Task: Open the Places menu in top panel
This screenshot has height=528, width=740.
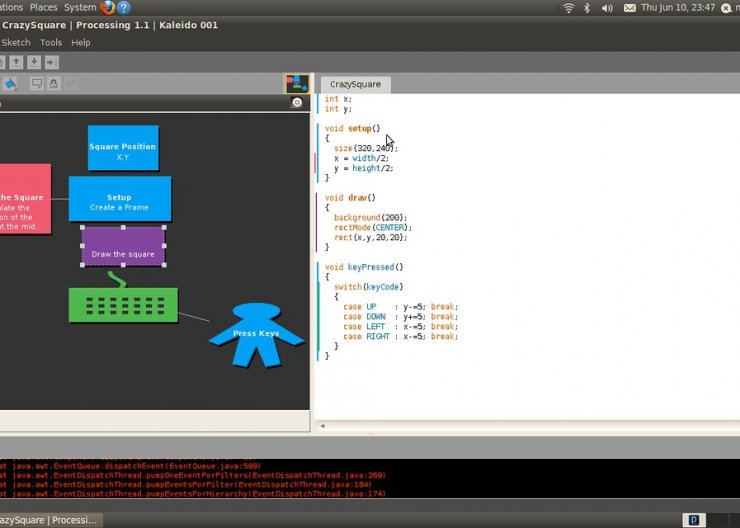Action: tap(43, 8)
